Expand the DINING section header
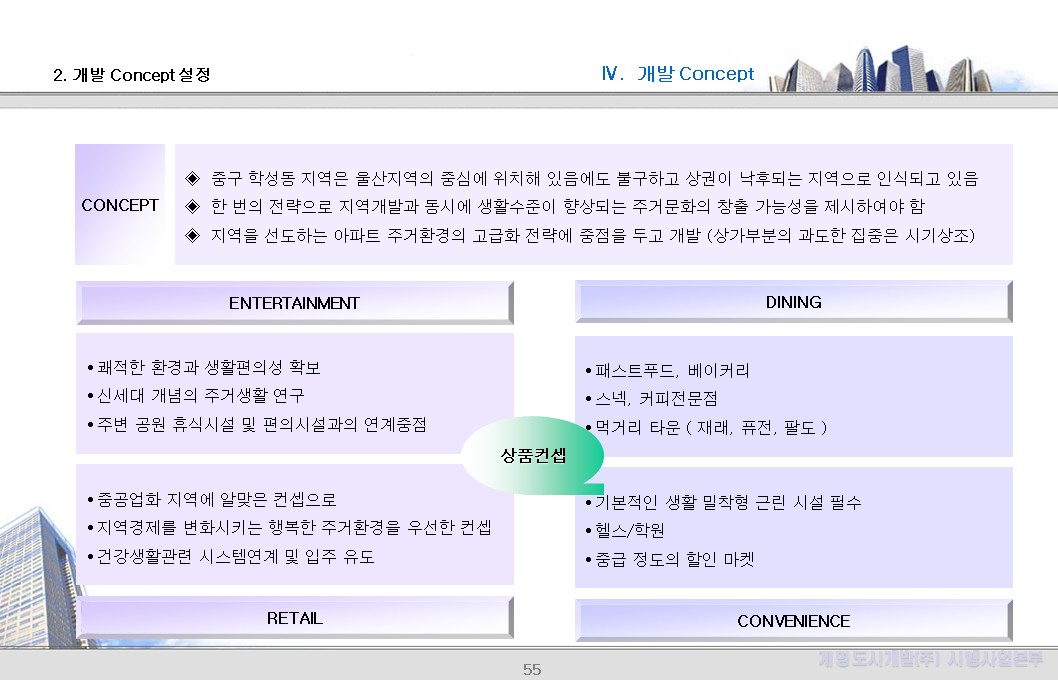Image resolution: width=1058 pixels, height=680 pixels. (x=793, y=300)
